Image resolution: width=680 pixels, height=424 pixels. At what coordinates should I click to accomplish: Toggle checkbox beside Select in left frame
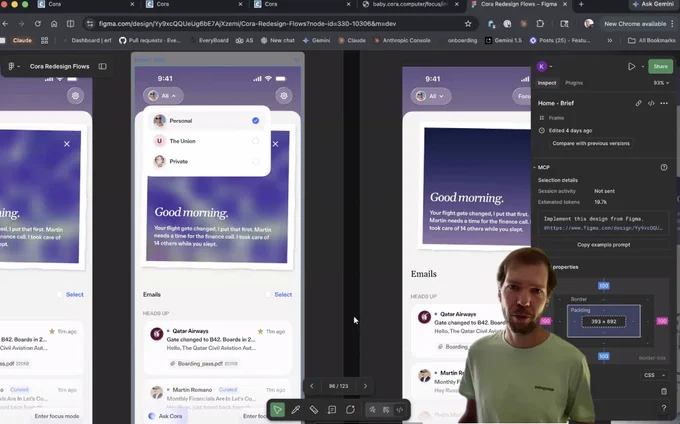click(59, 294)
